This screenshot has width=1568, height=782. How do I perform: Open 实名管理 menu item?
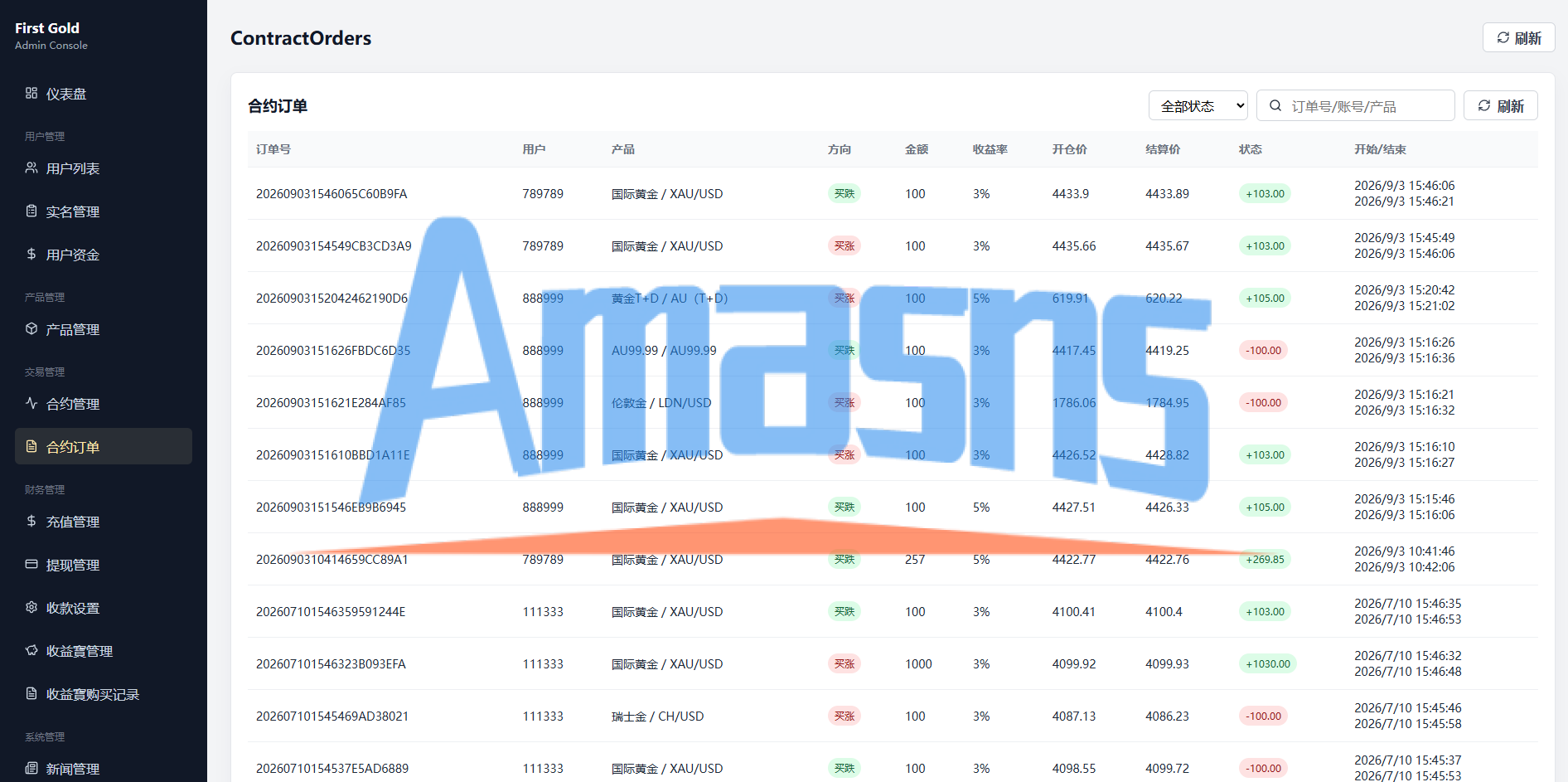[104, 211]
